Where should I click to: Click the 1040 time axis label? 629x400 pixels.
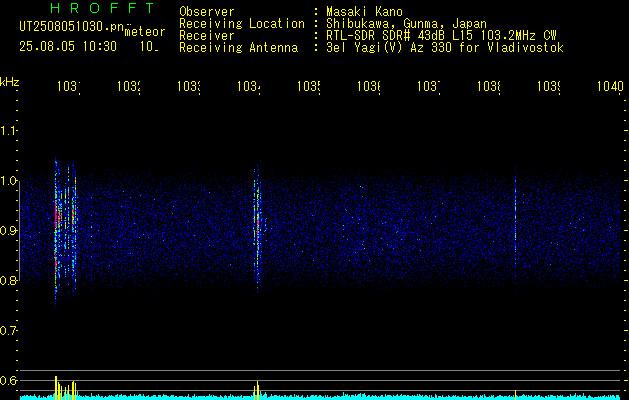point(610,86)
